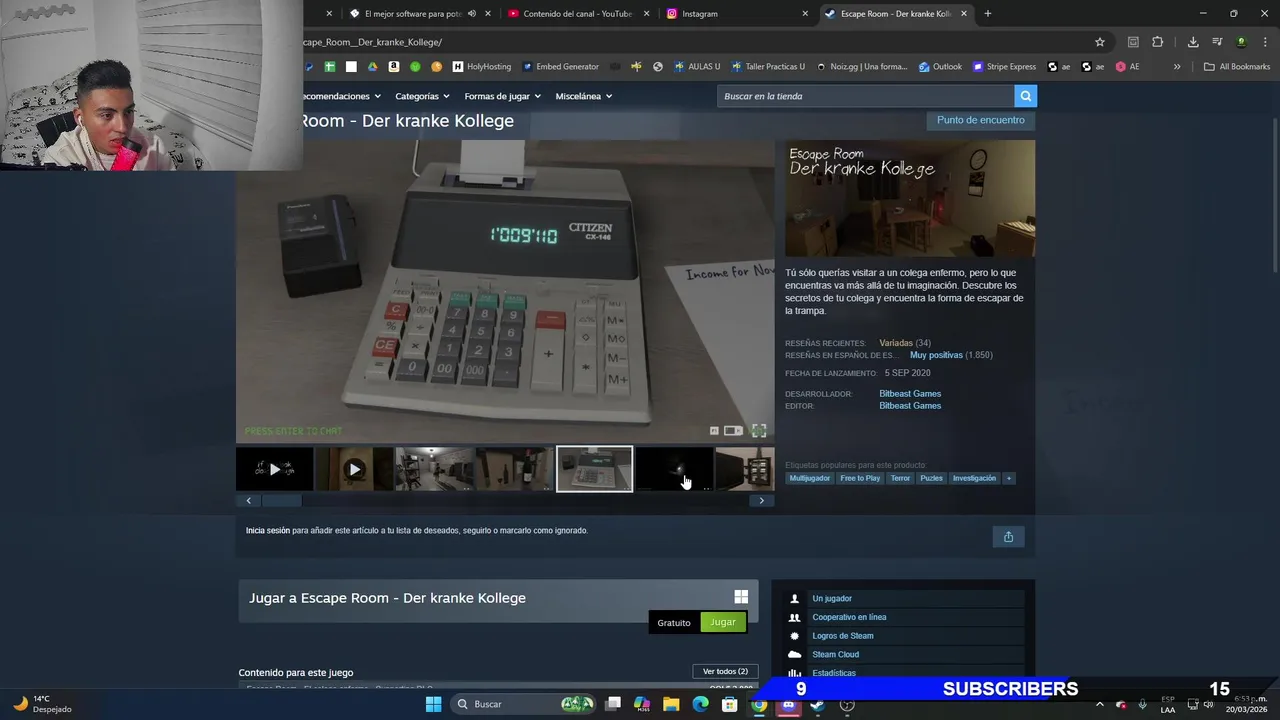The height and width of the screenshot is (720, 1280).
Task: Click the 'Logros de Steam' feature link
Action: pyautogui.click(x=843, y=636)
